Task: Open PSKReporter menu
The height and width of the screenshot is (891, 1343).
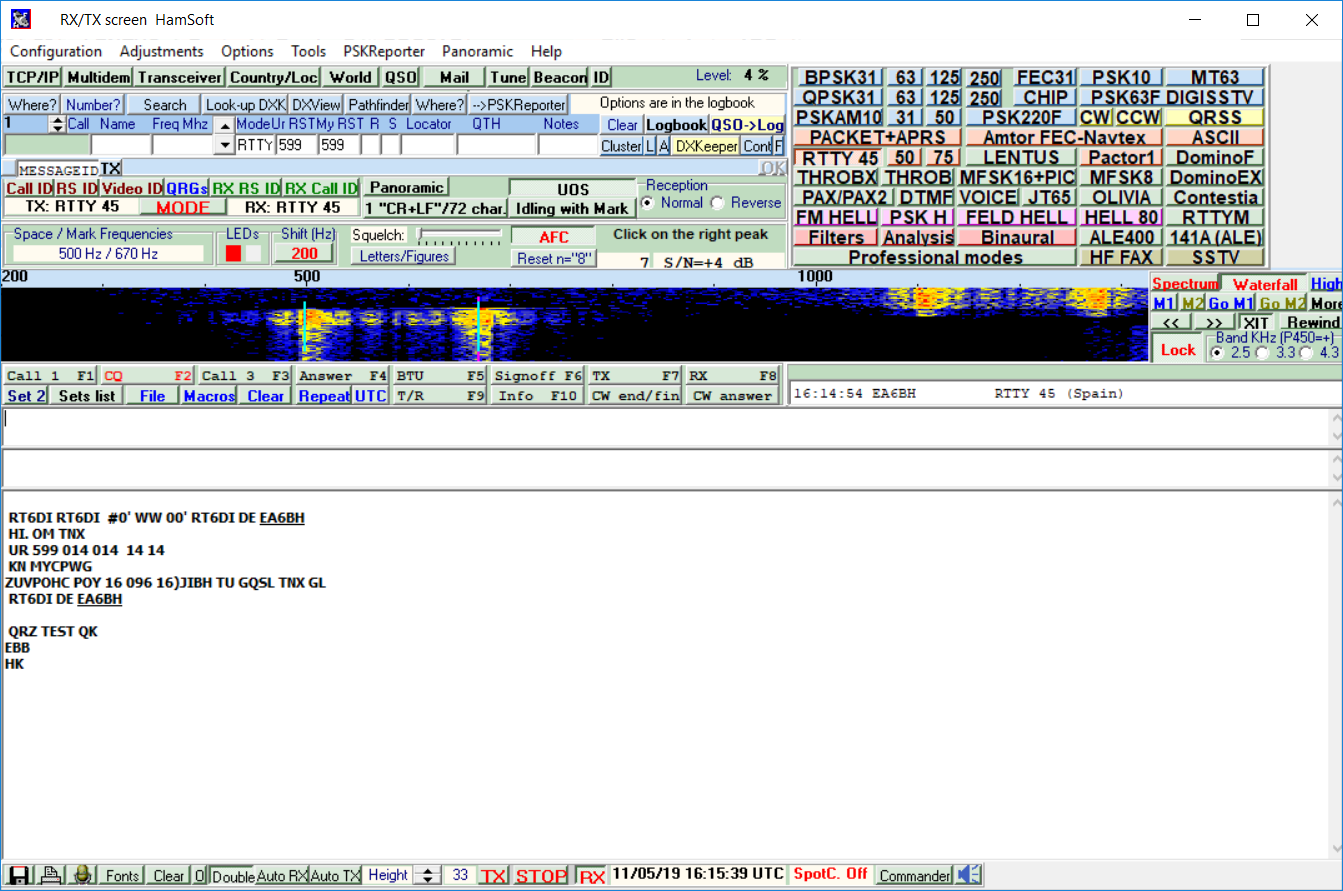Action: point(384,51)
